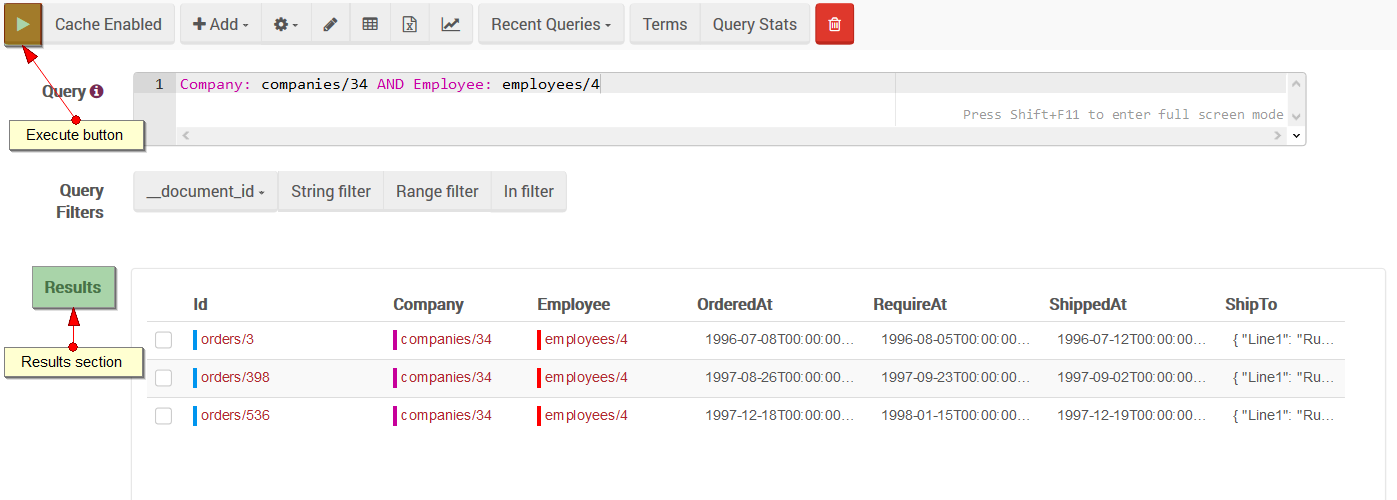Open the Add dropdown
Viewport: 1397px width, 500px height.
220,24
